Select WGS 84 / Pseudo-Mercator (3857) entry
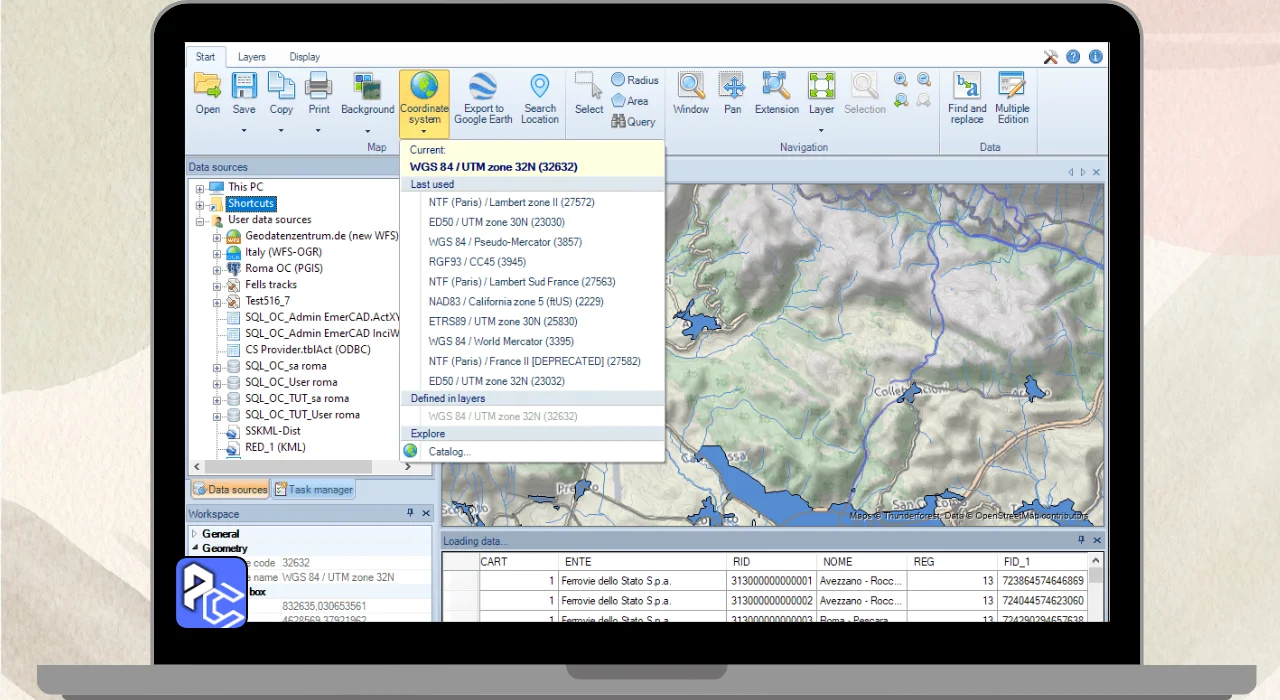 coord(505,242)
